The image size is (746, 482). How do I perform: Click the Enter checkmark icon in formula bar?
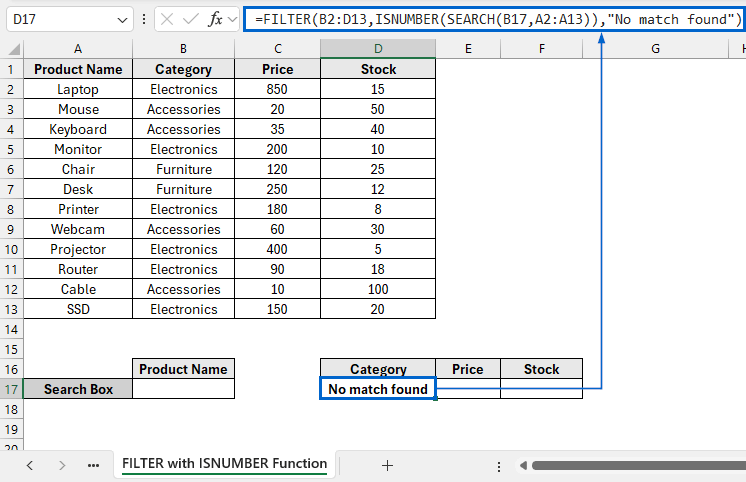[x=191, y=19]
